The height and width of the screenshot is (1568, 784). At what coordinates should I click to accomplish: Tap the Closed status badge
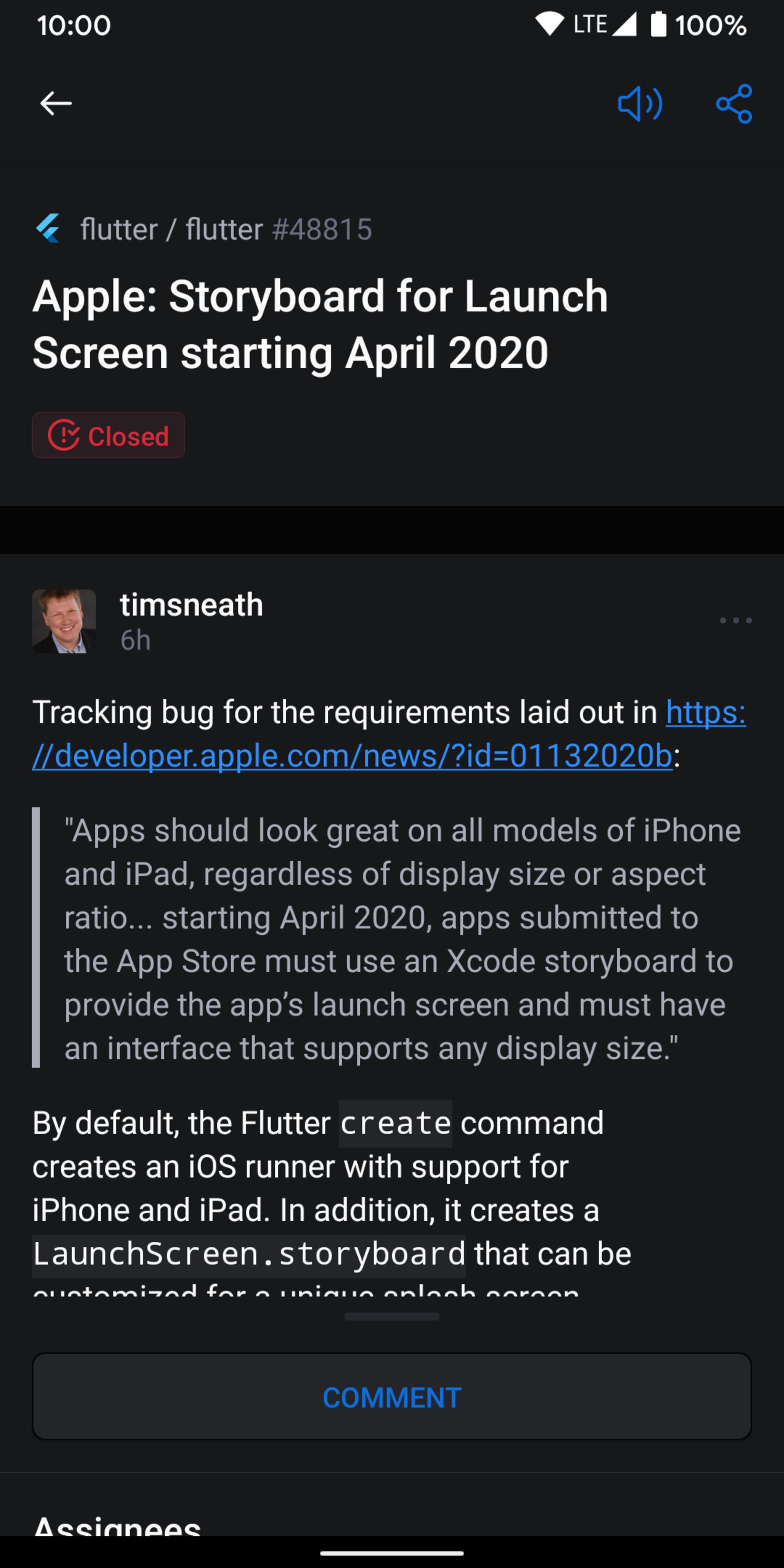(108, 435)
